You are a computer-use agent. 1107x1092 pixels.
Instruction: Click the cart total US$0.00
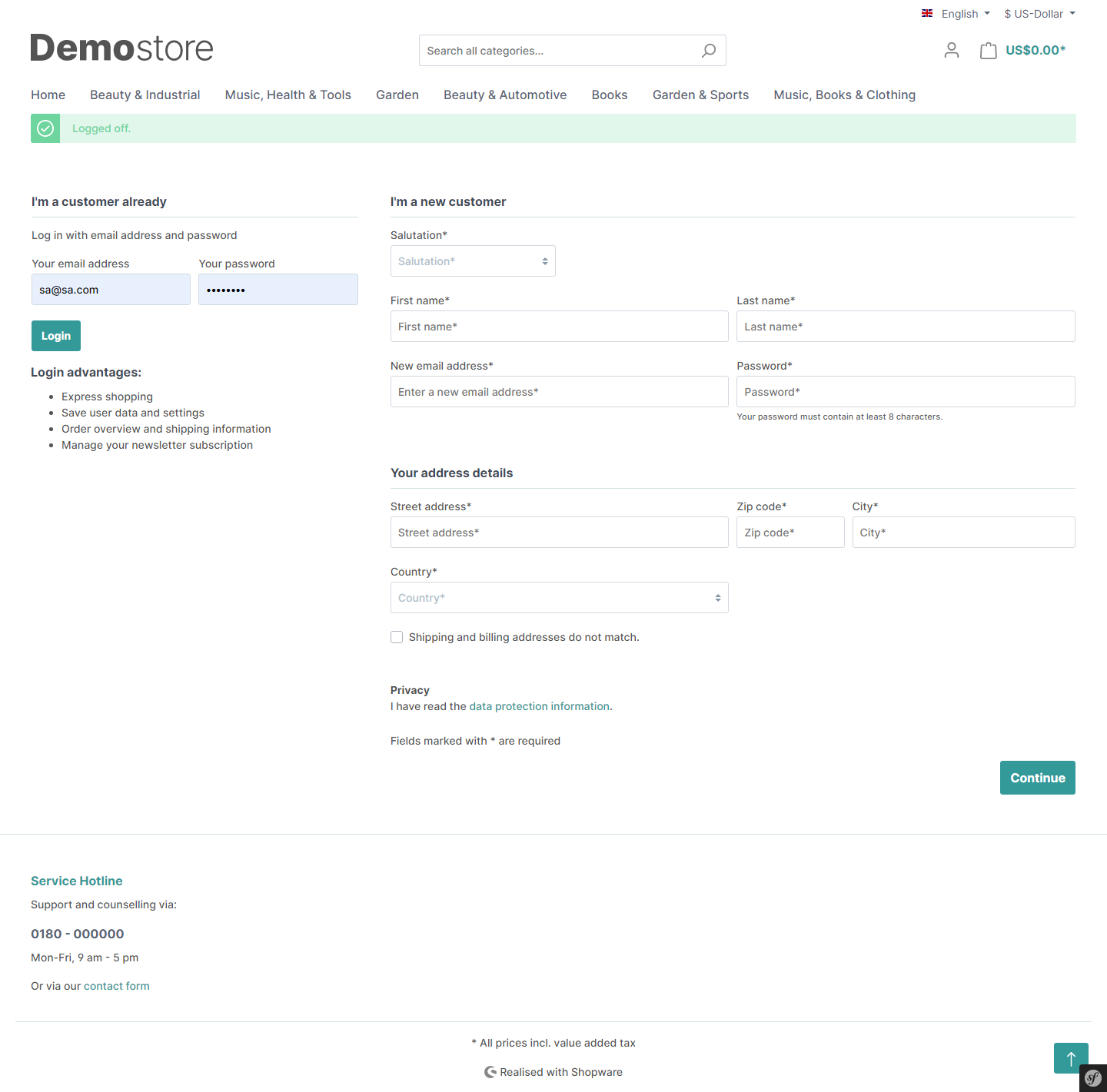point(1036,51)
